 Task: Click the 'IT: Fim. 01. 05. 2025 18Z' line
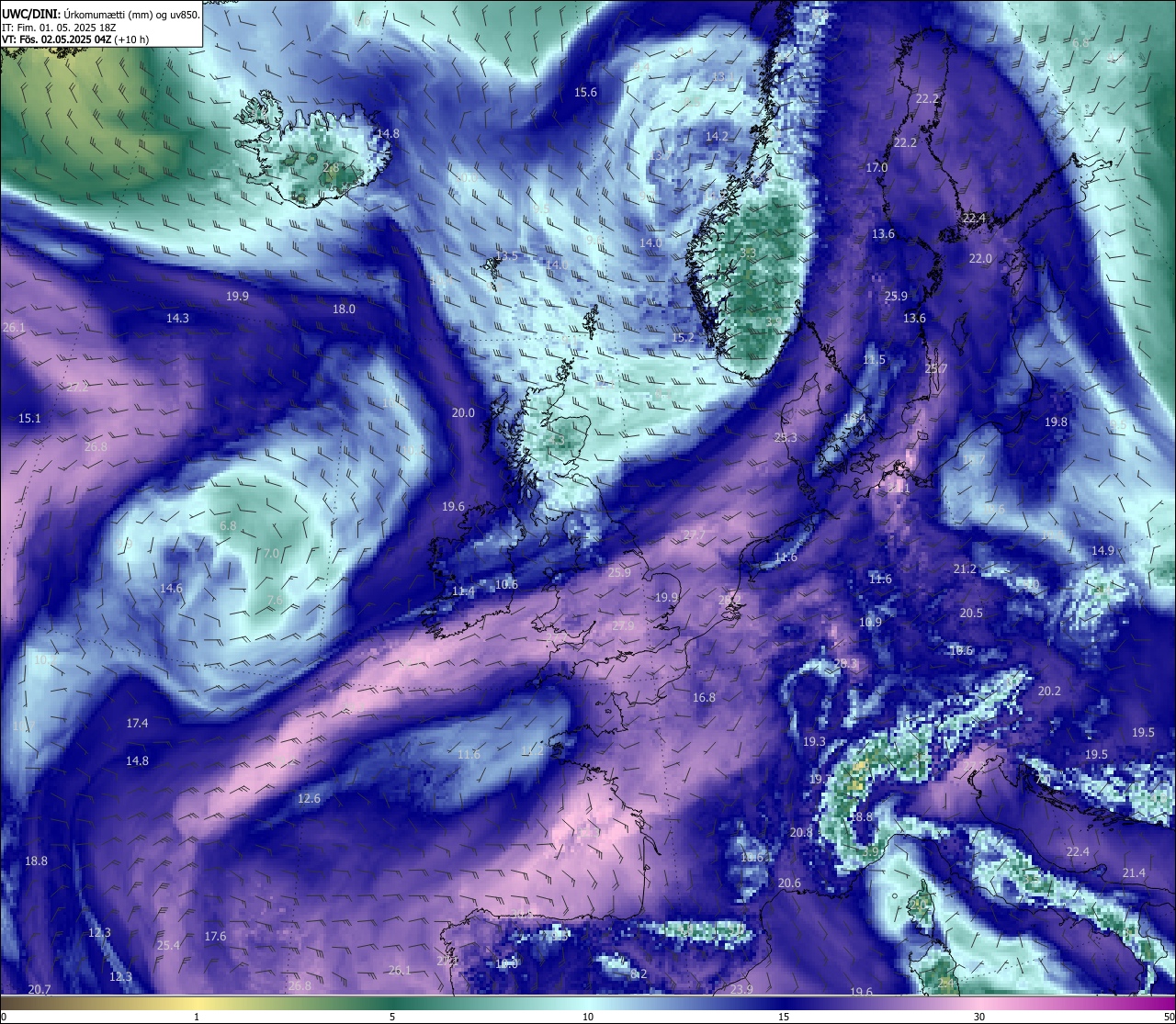coord(60,28)
